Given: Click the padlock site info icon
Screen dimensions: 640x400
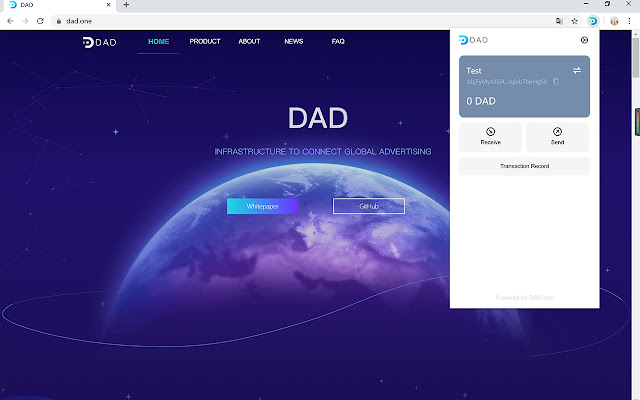Looking at the screenshot, I should click(x=59, y=21).
